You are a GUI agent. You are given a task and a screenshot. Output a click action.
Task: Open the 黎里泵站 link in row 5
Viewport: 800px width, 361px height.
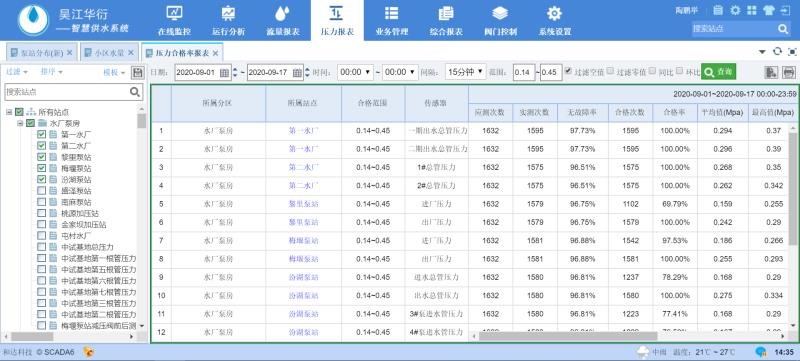point(304,204)
